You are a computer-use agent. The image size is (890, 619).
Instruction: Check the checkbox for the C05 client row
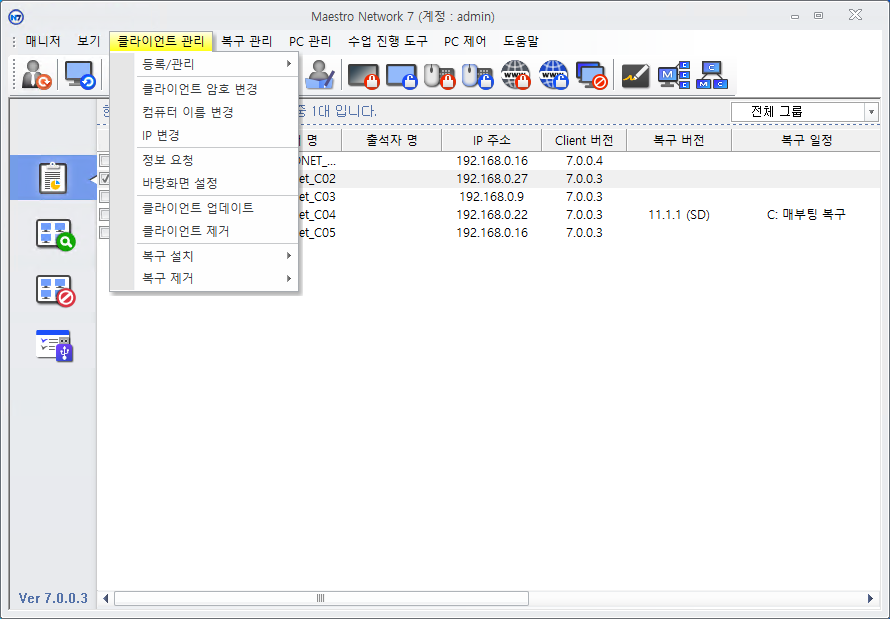[x=105, y=233]
